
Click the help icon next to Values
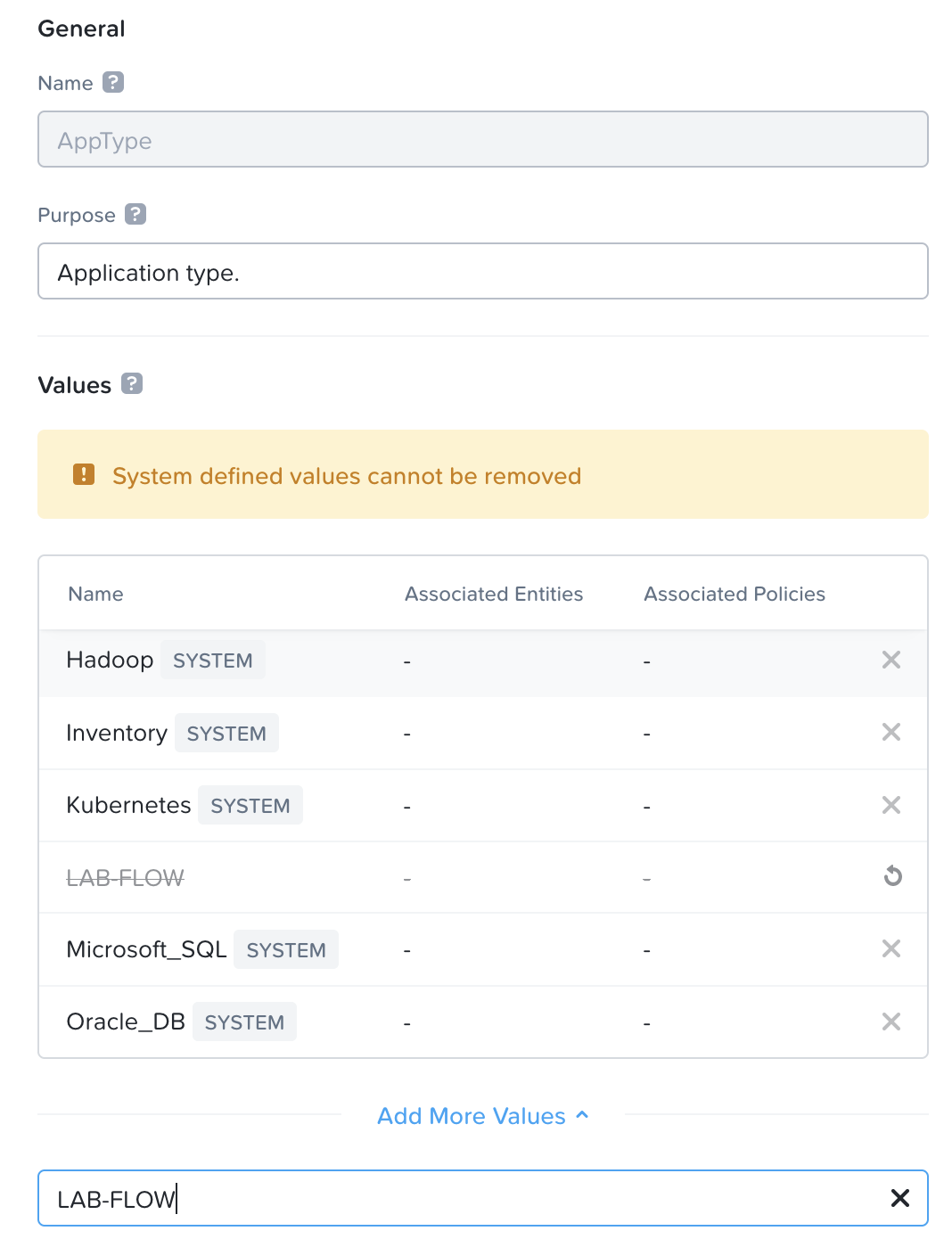[132, 383]
